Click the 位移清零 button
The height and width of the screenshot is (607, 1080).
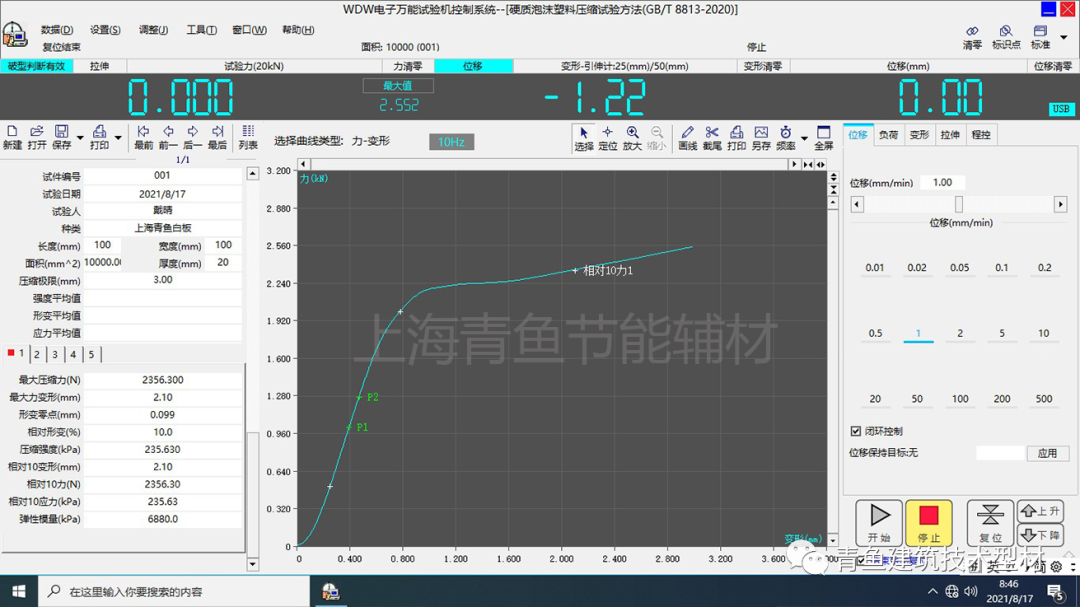1052,66
